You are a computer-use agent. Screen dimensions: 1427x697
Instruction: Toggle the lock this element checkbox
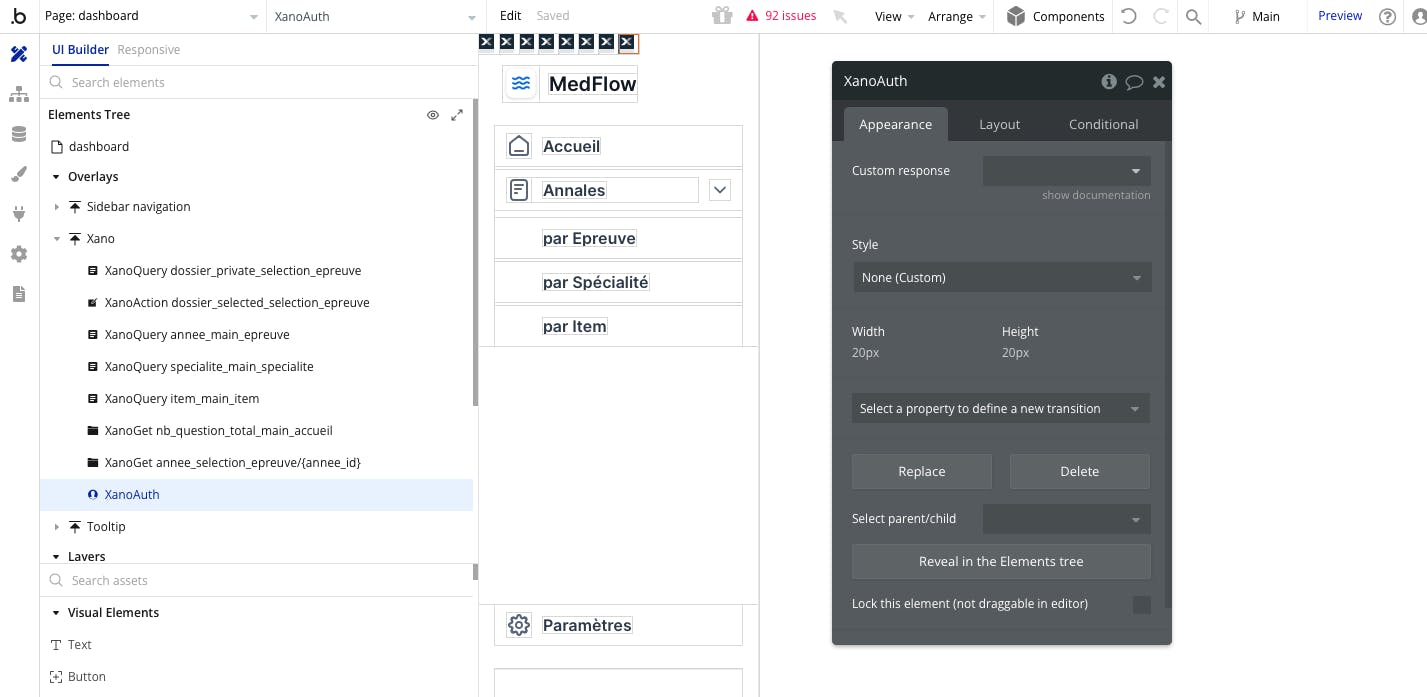(x=1141, y=604)
